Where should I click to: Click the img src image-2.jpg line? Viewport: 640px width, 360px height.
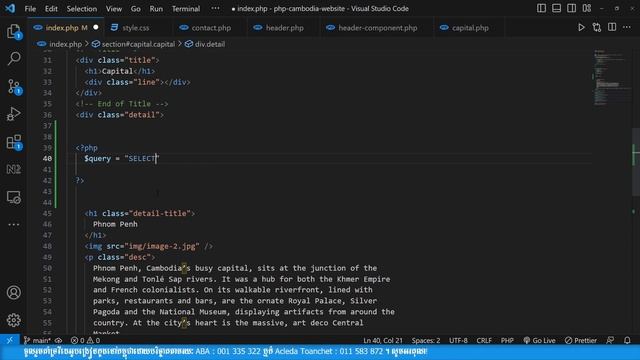pos(149,246)
